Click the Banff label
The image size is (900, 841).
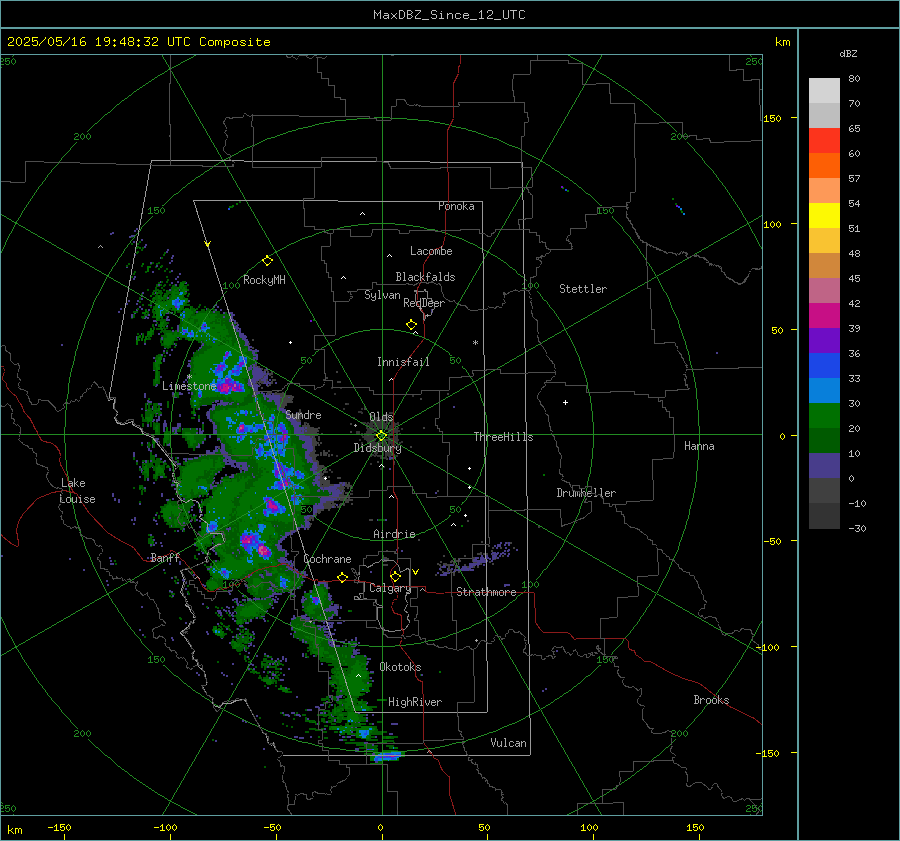pyautogui.click(x=165, y=557)
